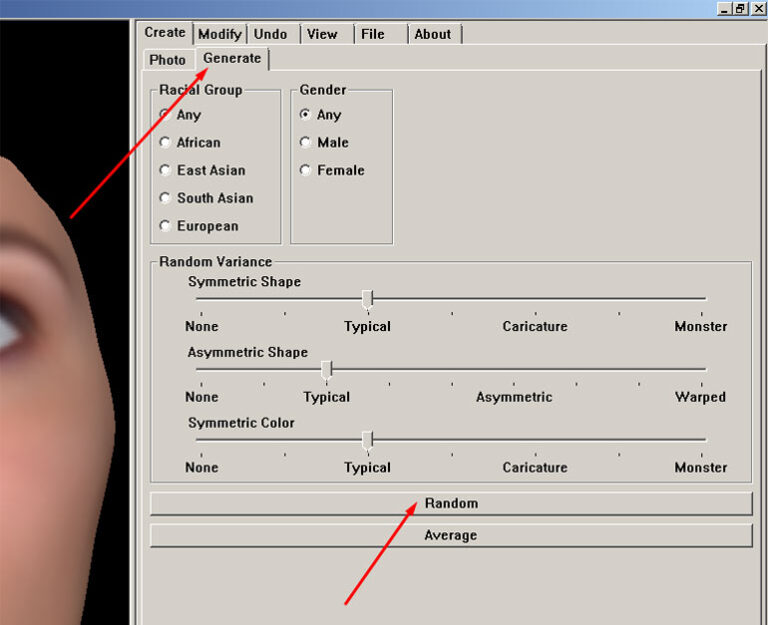Choose the South Asian racial group
Image resolution: width=768 pixels, height=625 pixels.
165,198
